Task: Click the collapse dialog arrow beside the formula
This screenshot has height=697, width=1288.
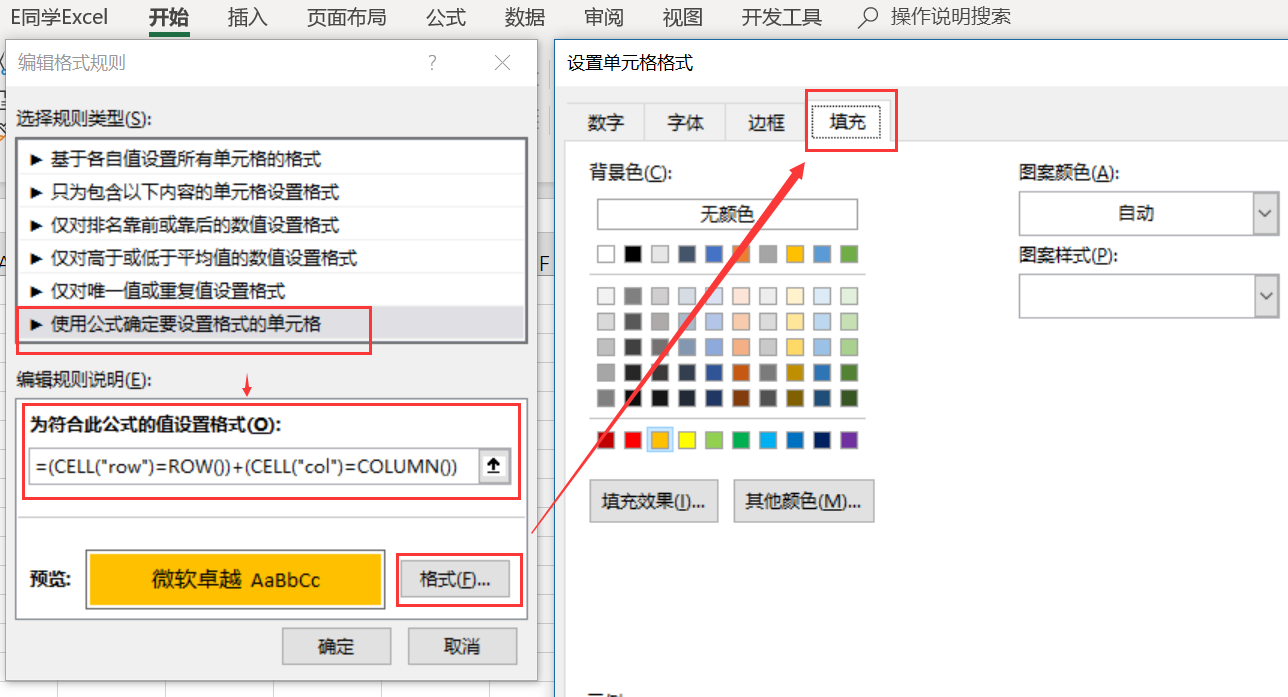Action: 493,464
